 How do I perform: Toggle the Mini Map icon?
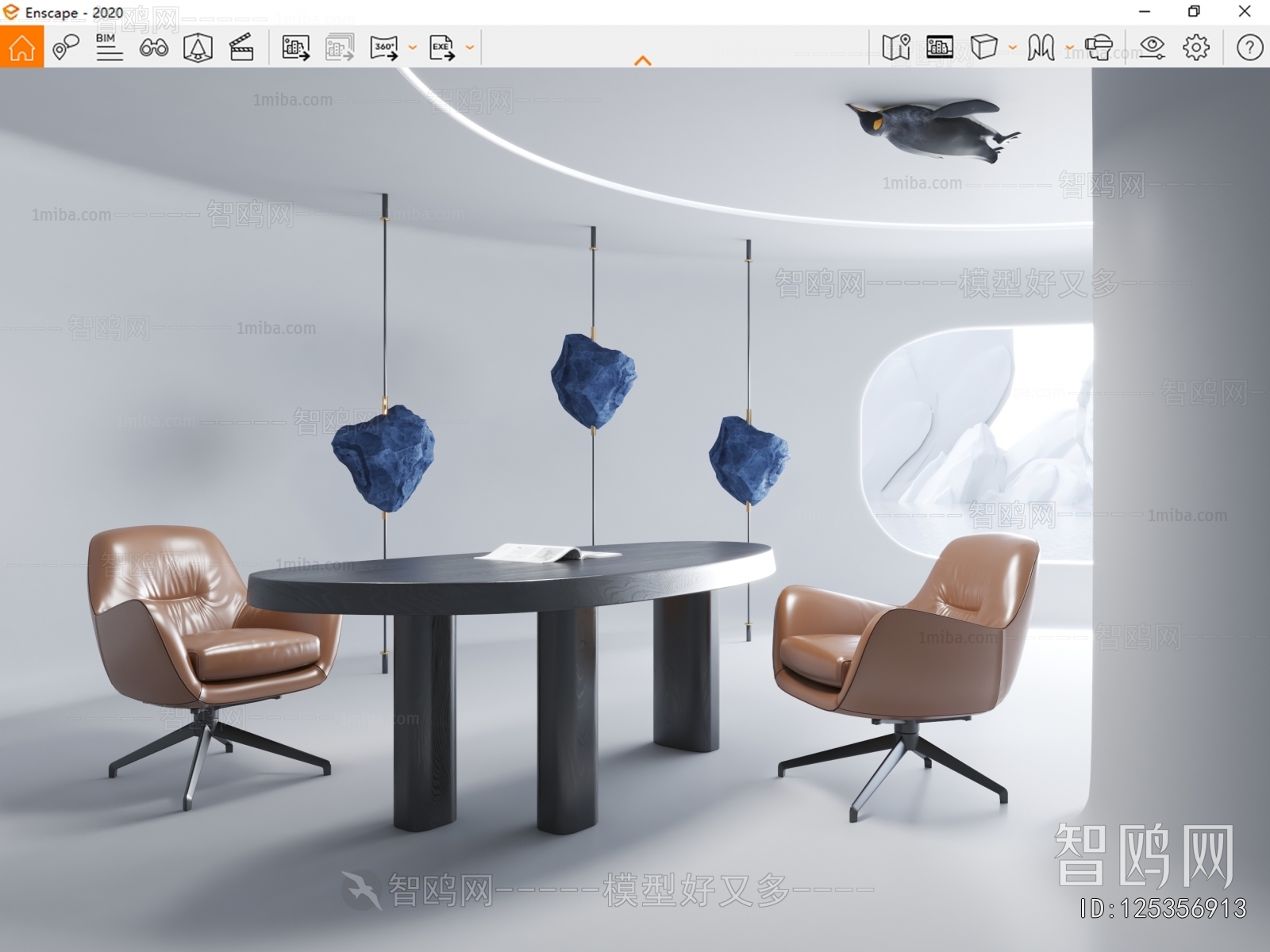895,48
